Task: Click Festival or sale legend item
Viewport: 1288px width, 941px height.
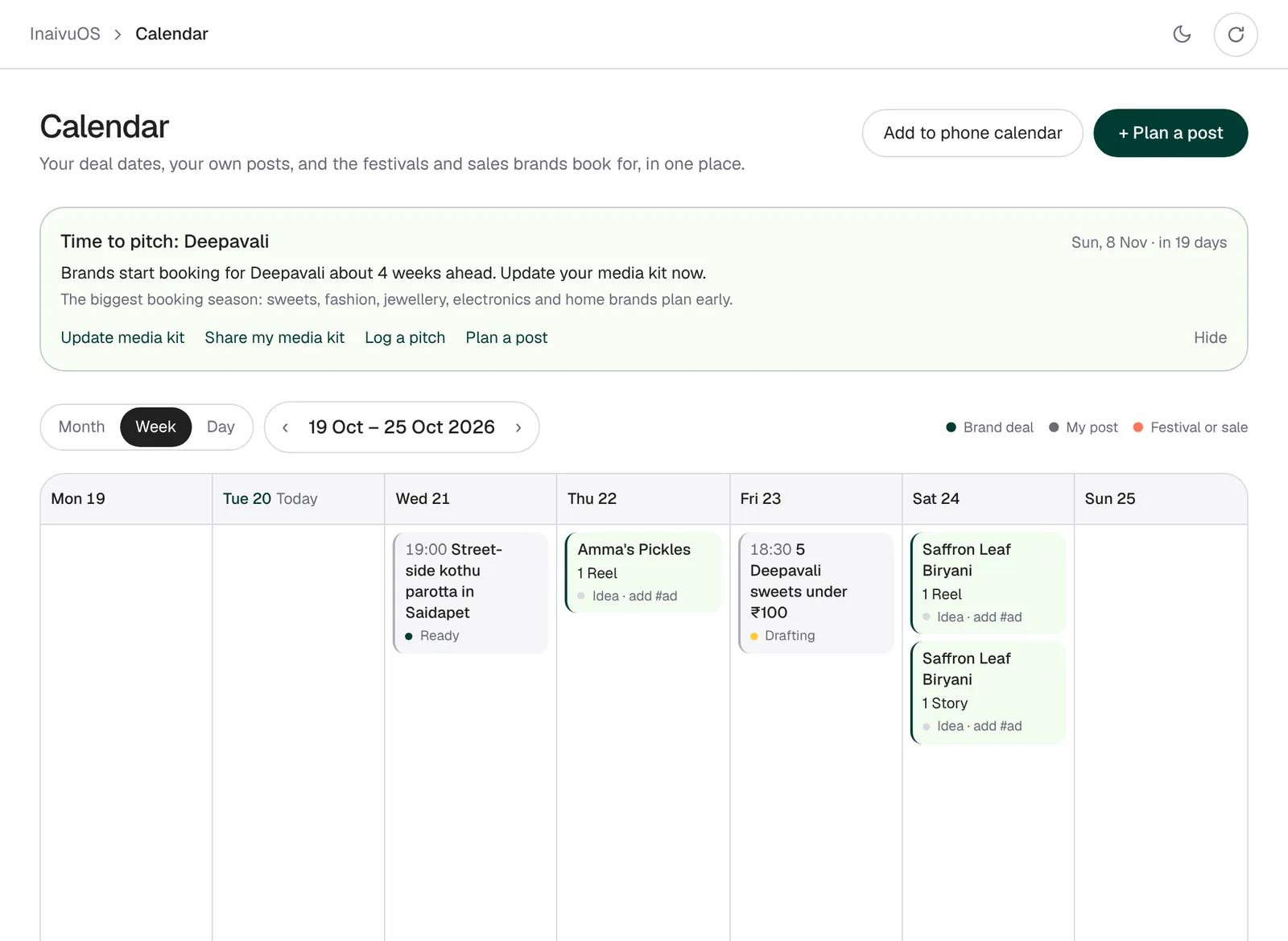Action: tap(1191, 427)
